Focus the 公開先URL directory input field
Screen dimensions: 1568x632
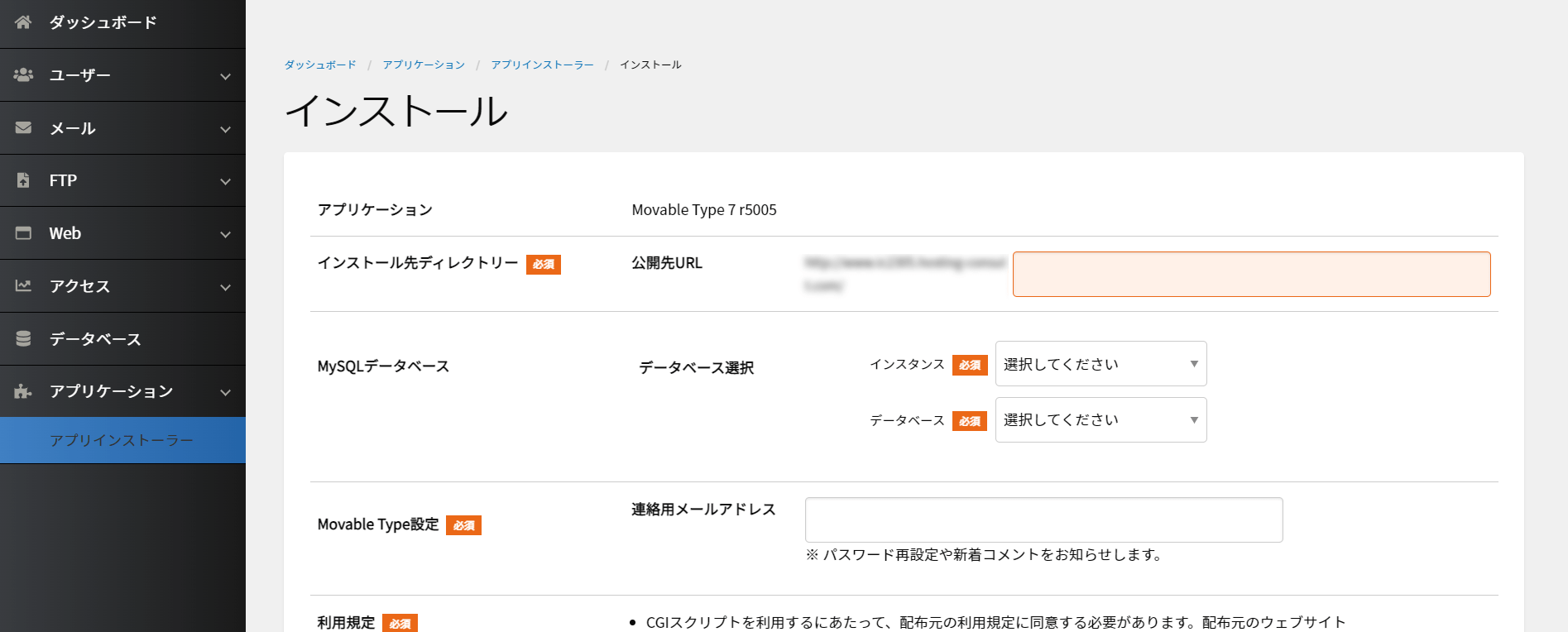coord(1251,274)
